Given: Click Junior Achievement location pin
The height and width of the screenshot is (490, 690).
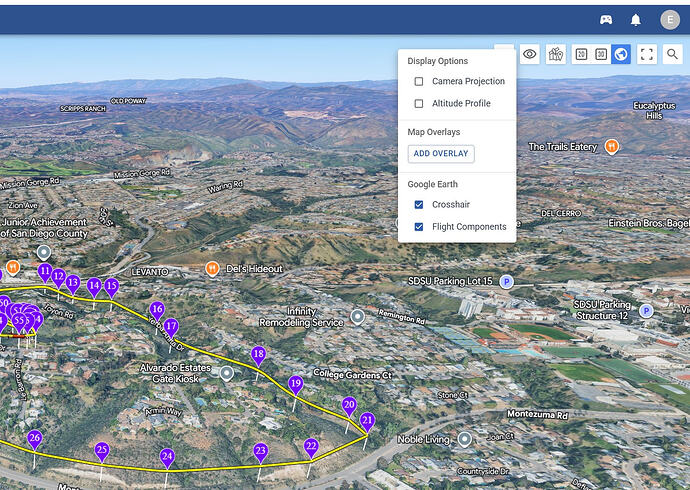Looking at the screenshot, I should (44, 252).
